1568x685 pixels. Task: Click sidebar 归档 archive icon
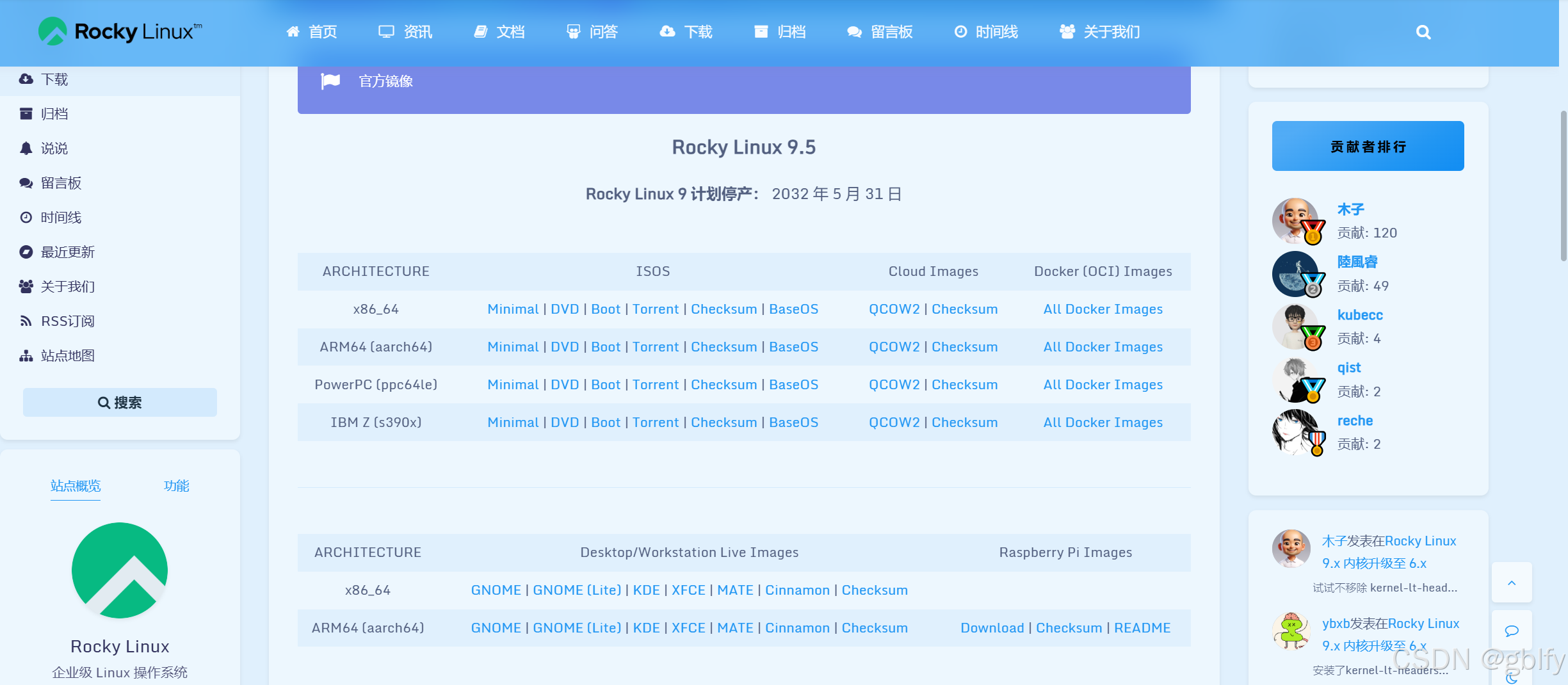(x=26, y=114)
